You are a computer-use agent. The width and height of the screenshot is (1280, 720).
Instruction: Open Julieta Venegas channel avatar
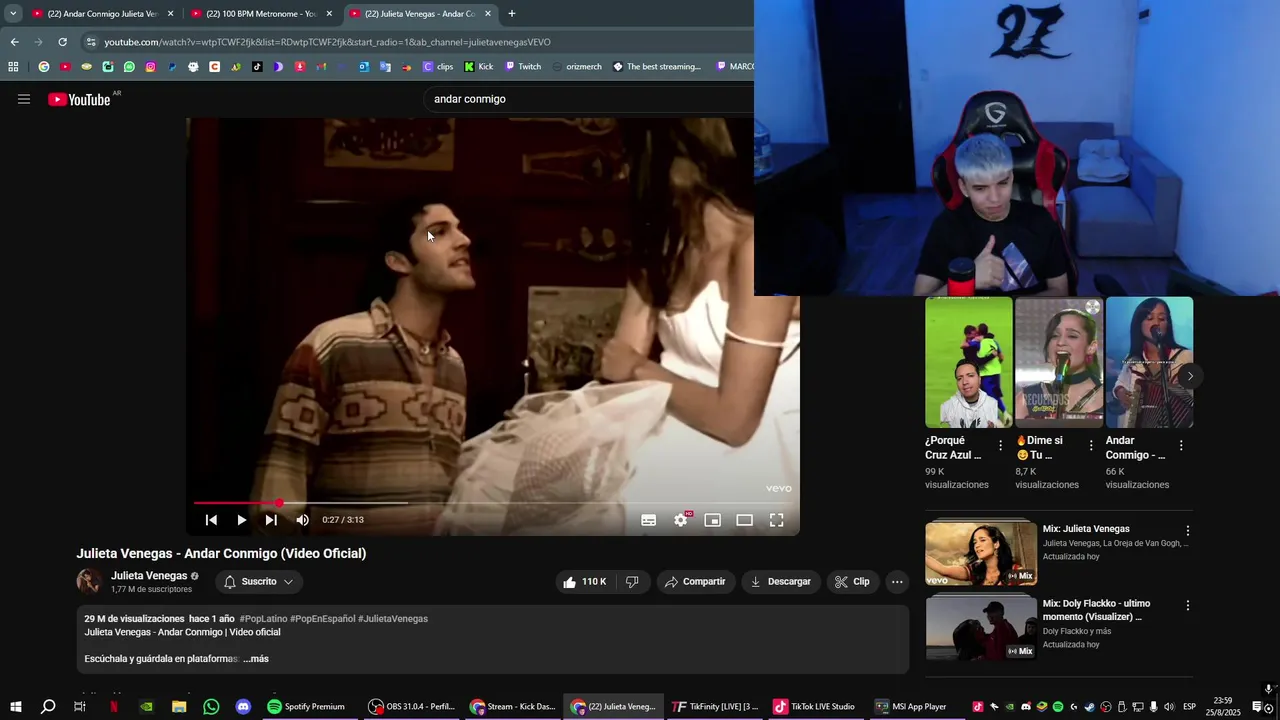[x=90, y=582]
